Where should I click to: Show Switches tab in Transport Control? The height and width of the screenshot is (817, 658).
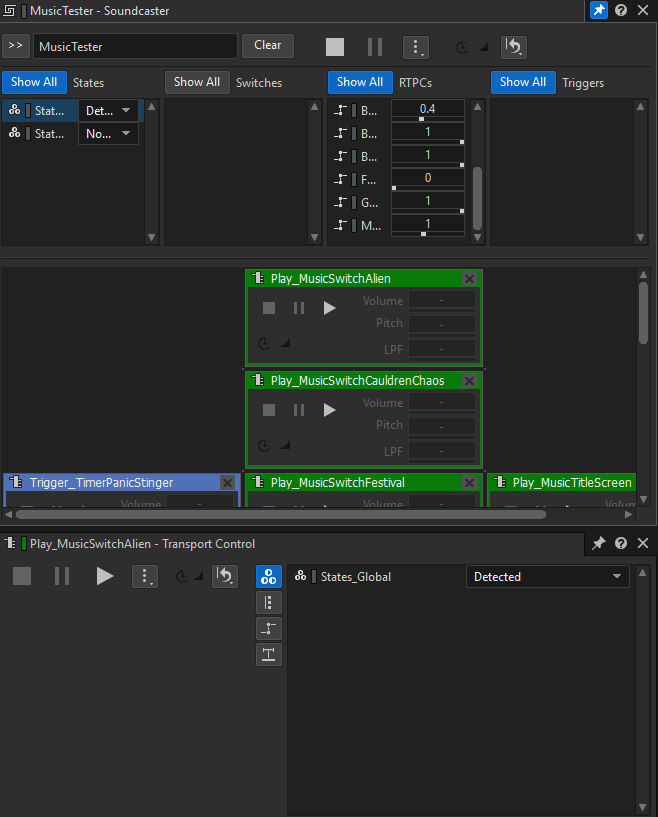269,603
